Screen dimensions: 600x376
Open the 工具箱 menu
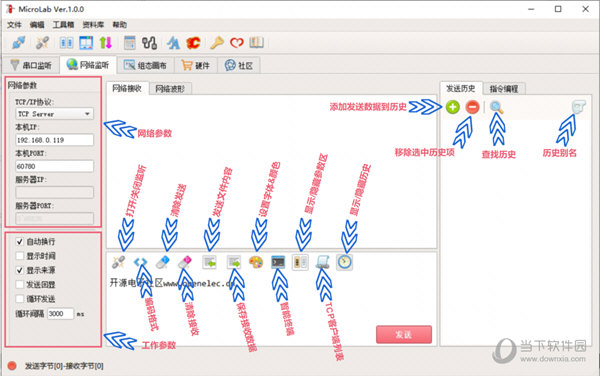63,25
